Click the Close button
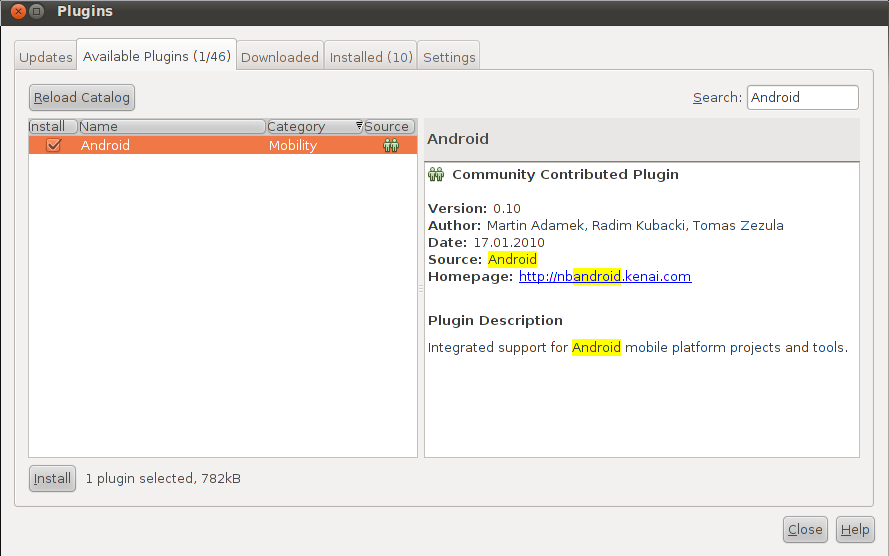 coord(805,529)
